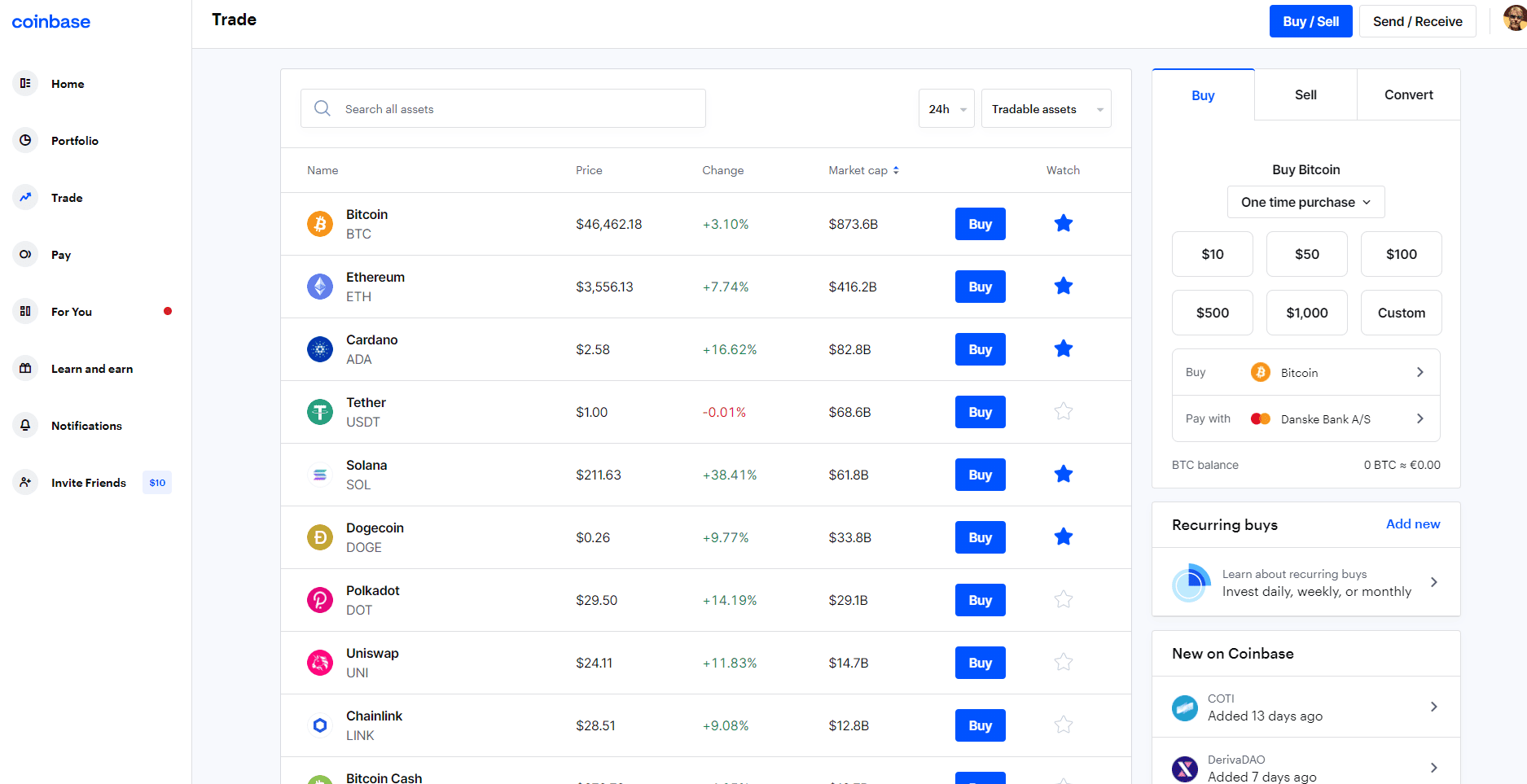Image resolution: width=1527 pixels, height=784 pixels.
Task: Open the Notifications bell icon
Action: point(25,425)
